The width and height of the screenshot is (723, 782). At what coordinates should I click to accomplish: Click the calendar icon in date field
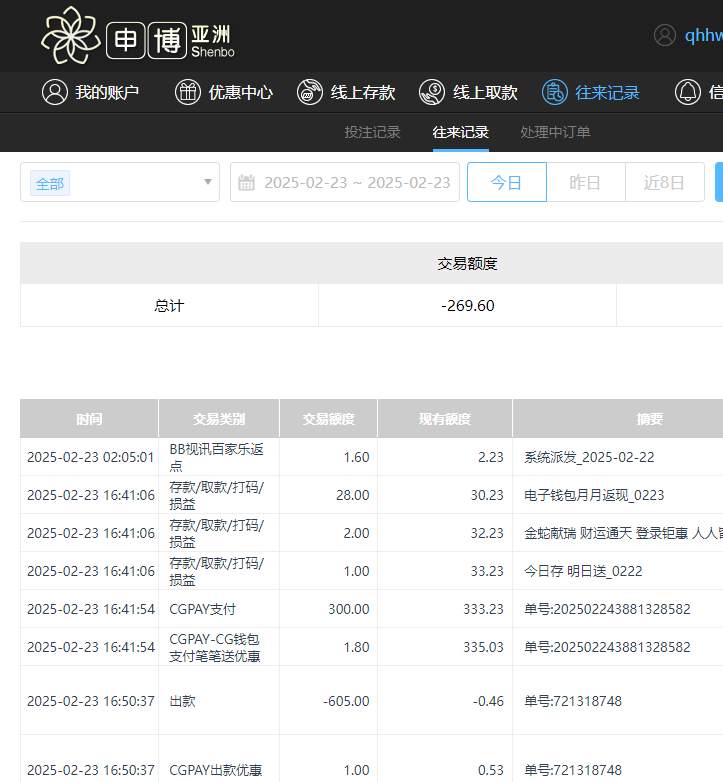tap(247, 183)
